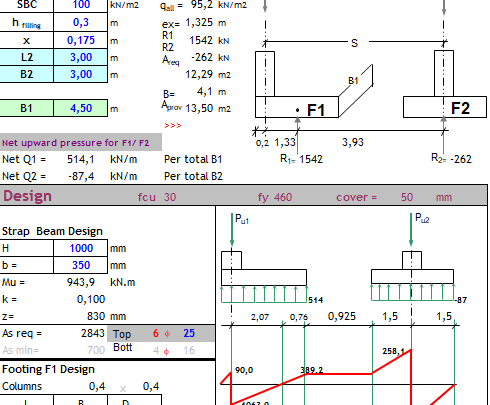The width and height of the screenshot is (490, 405).
Task: Select the fy value 460
Action: [x=283, y=197]
